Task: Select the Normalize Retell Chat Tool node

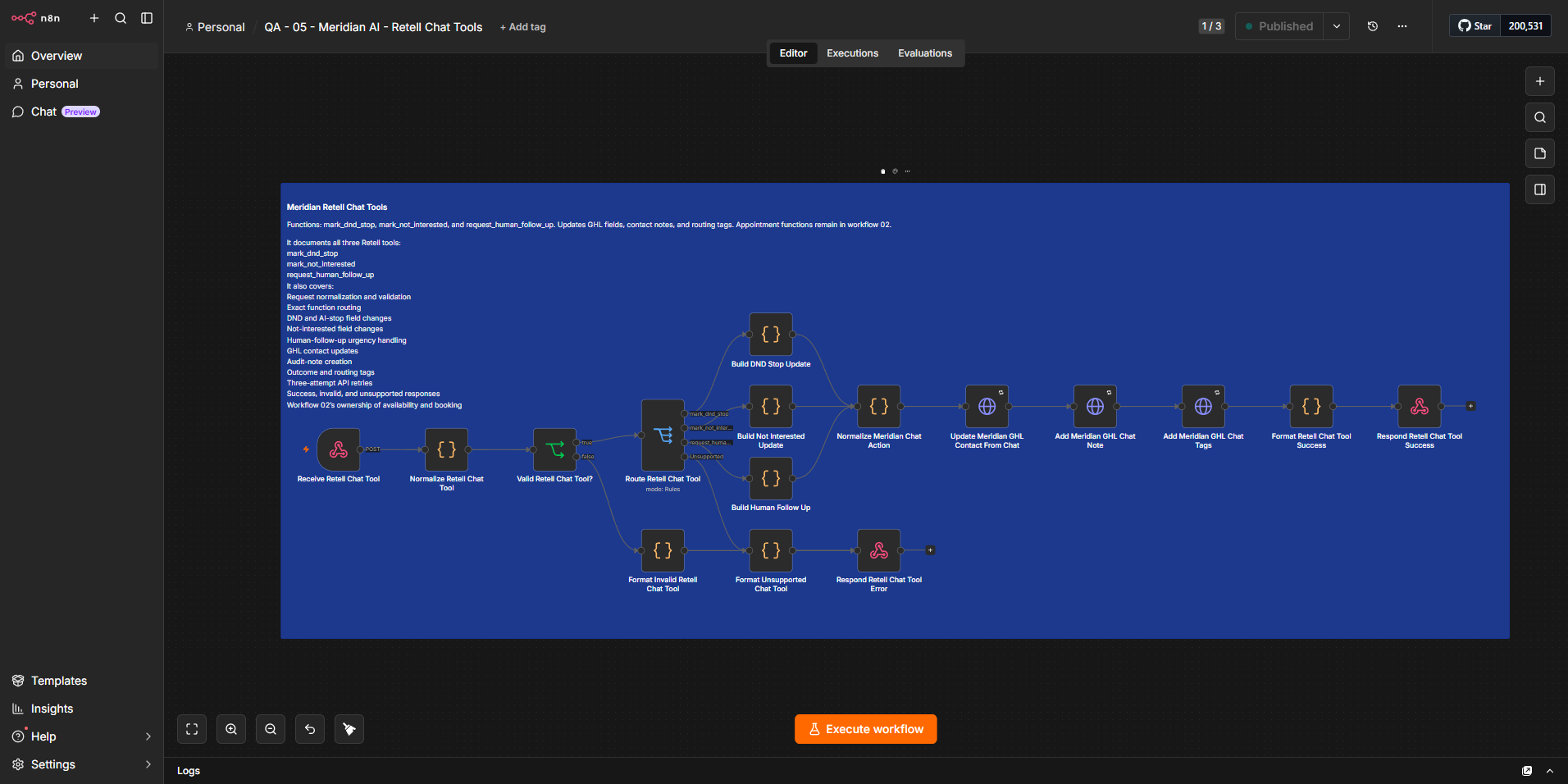Action: 446,449
